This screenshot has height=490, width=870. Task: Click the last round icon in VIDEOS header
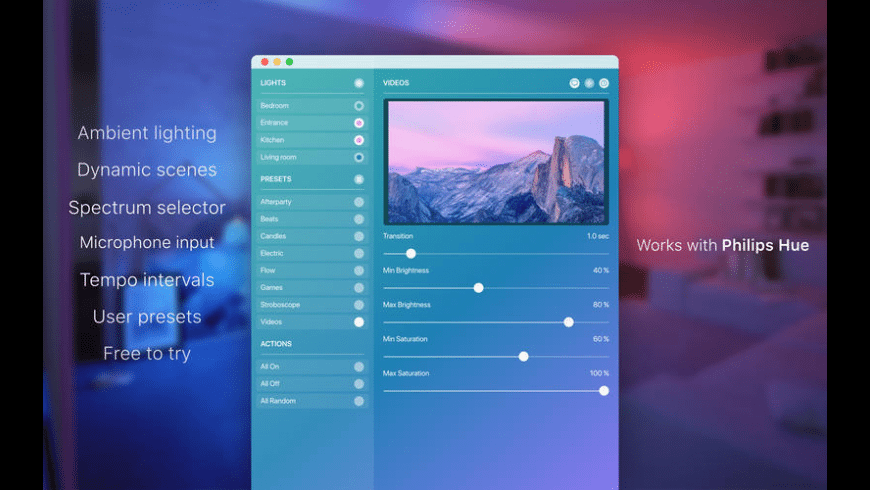pos(604,83)
